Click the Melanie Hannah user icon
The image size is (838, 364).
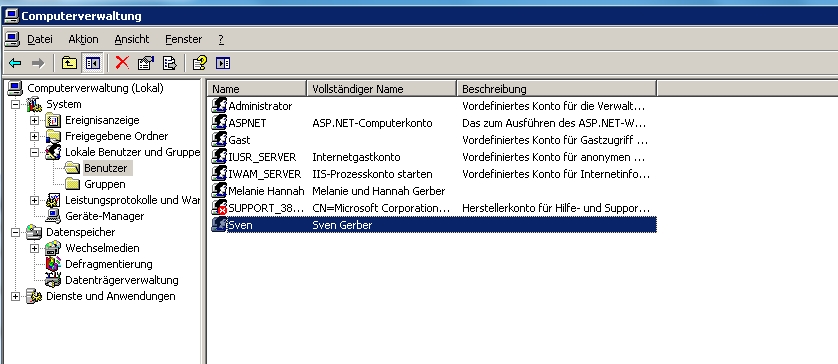click(219, 190)
